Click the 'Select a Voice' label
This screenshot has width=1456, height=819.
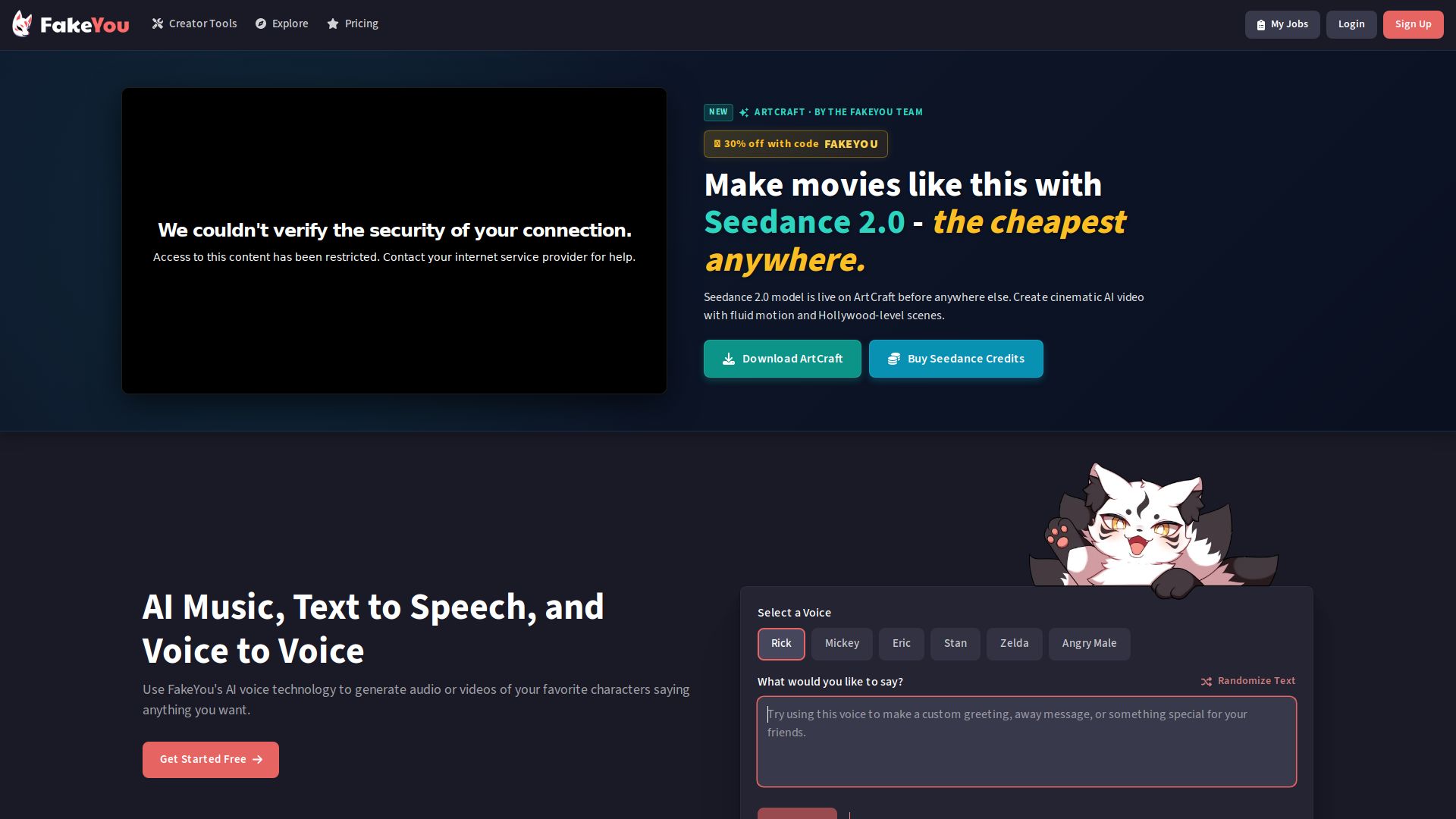pos(794,613)
